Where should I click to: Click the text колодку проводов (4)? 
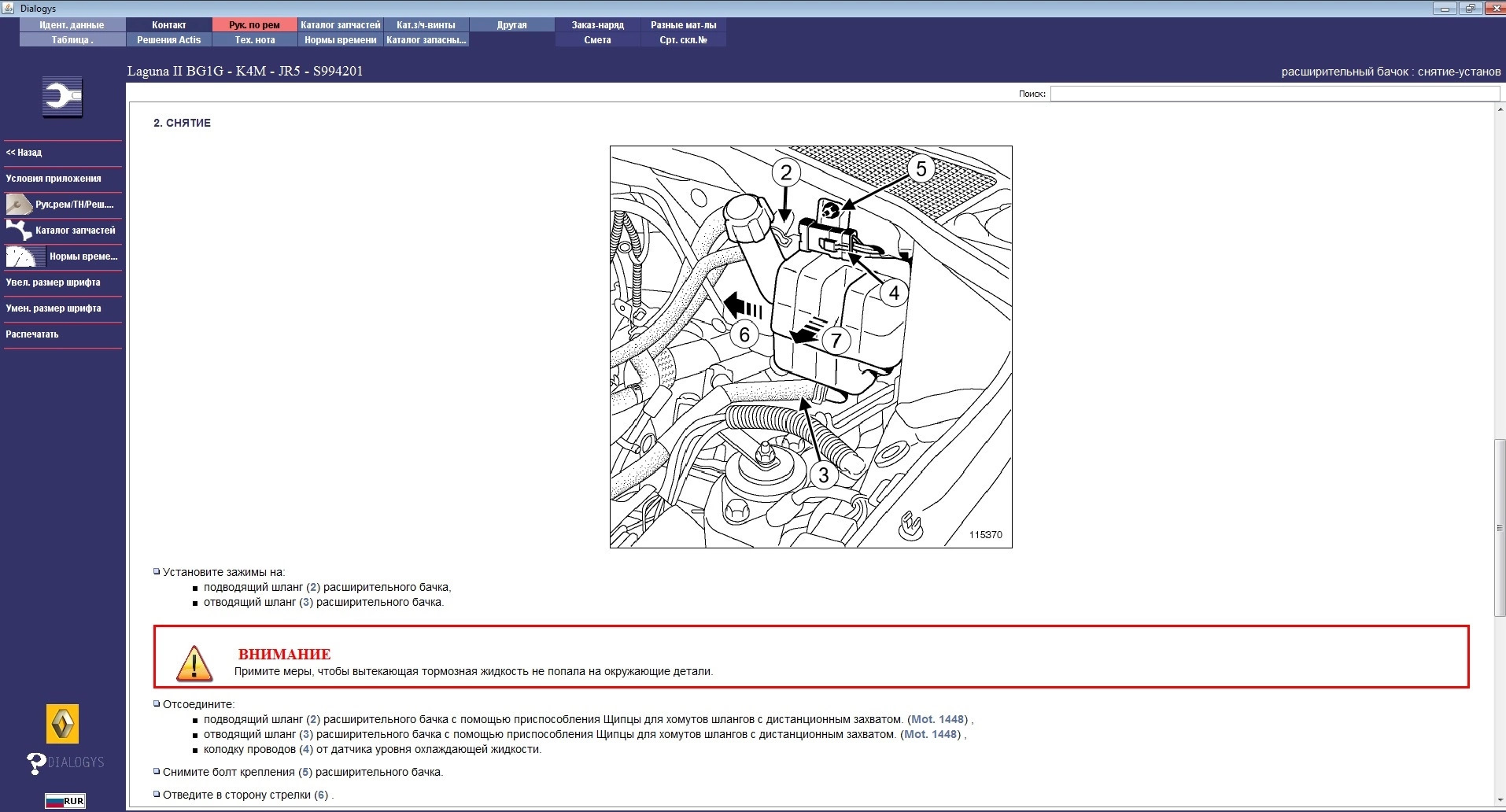373,749
